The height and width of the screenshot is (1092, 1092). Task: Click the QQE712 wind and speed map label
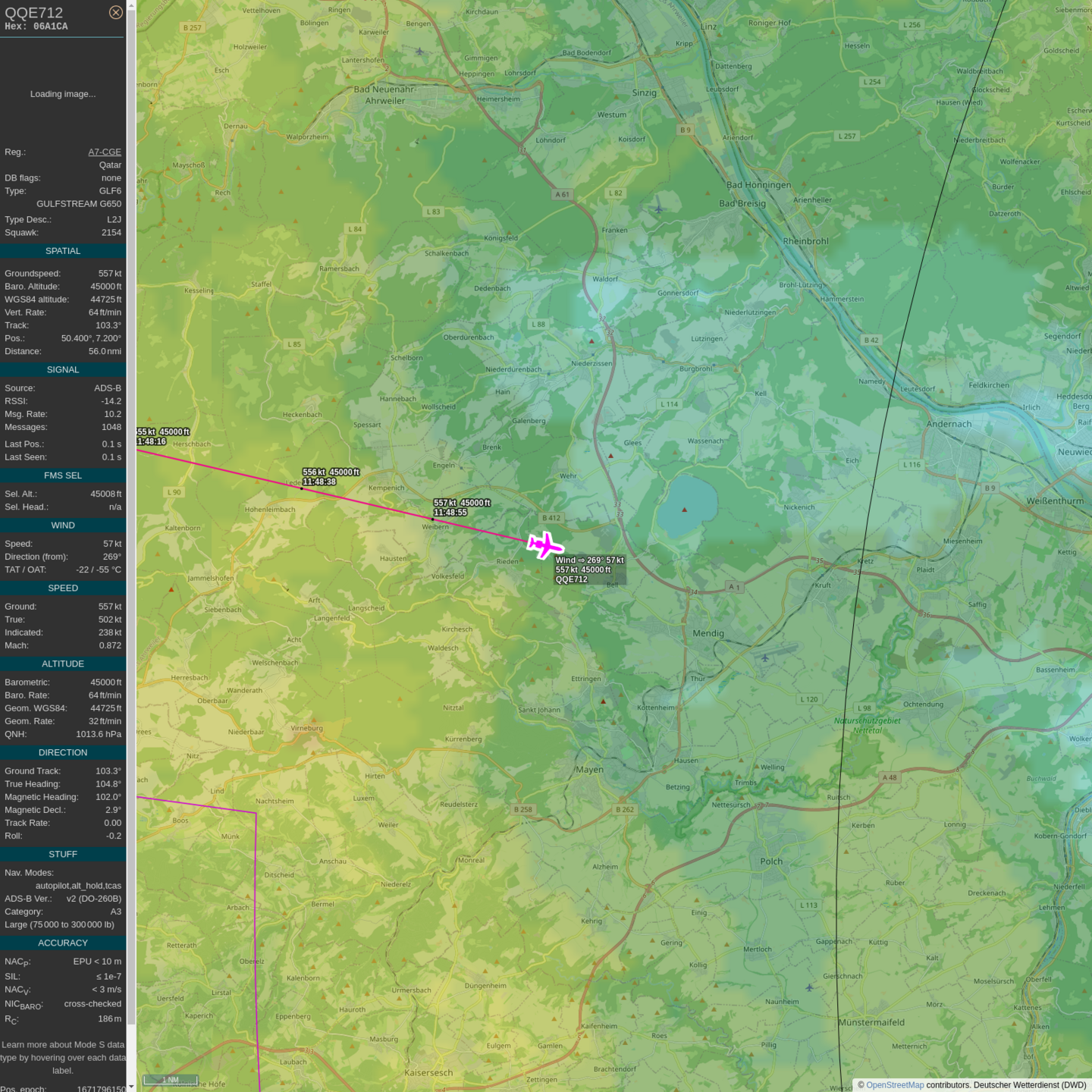[x=589, y=570]
